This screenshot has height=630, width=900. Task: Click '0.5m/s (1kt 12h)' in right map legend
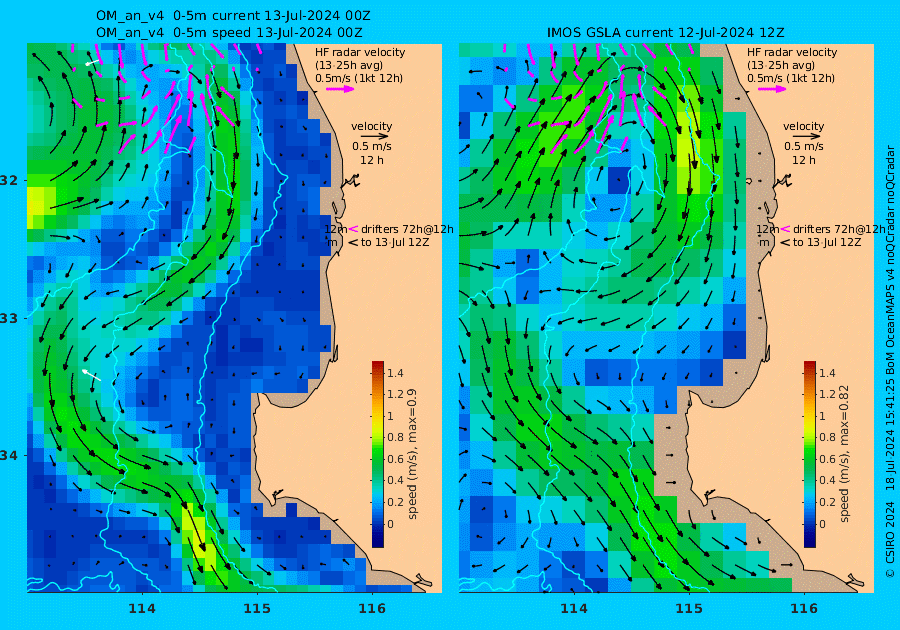point(790,79)
